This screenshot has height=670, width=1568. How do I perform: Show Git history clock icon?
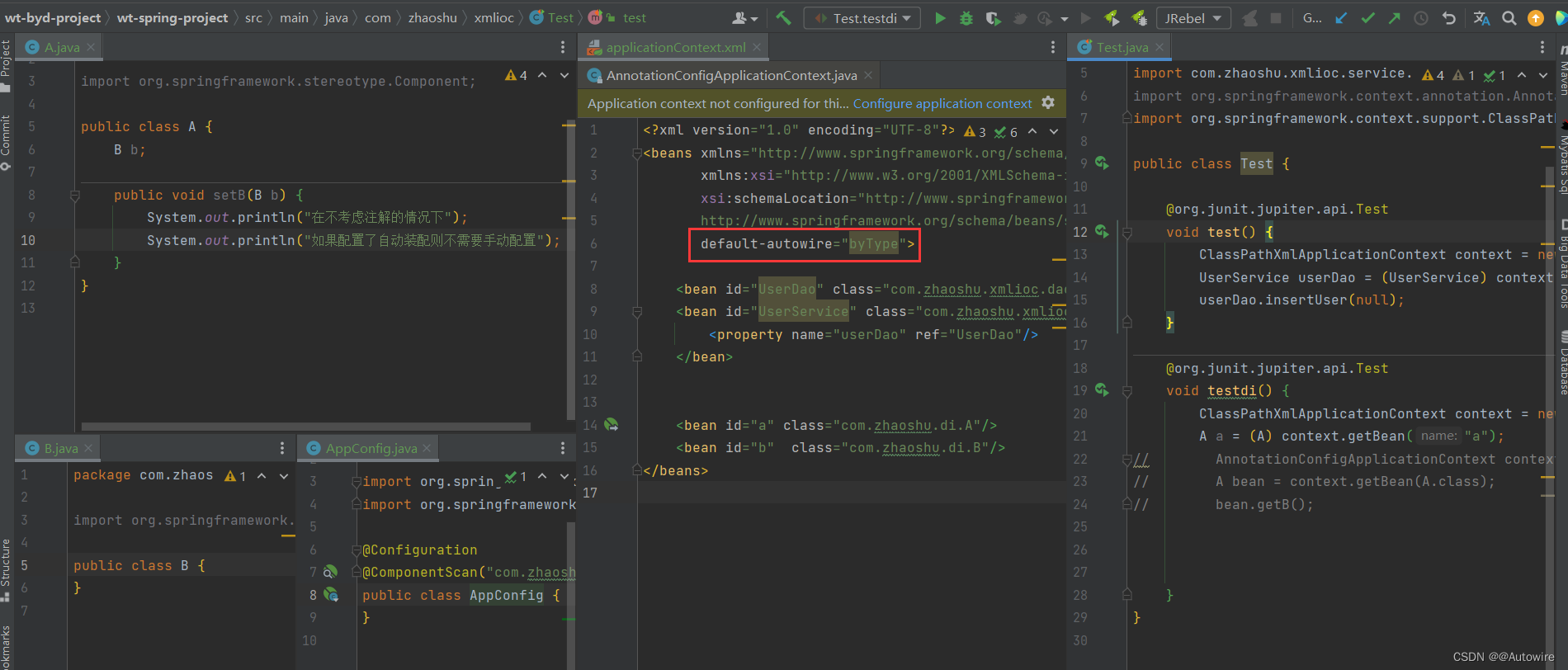click(1421, 18)
